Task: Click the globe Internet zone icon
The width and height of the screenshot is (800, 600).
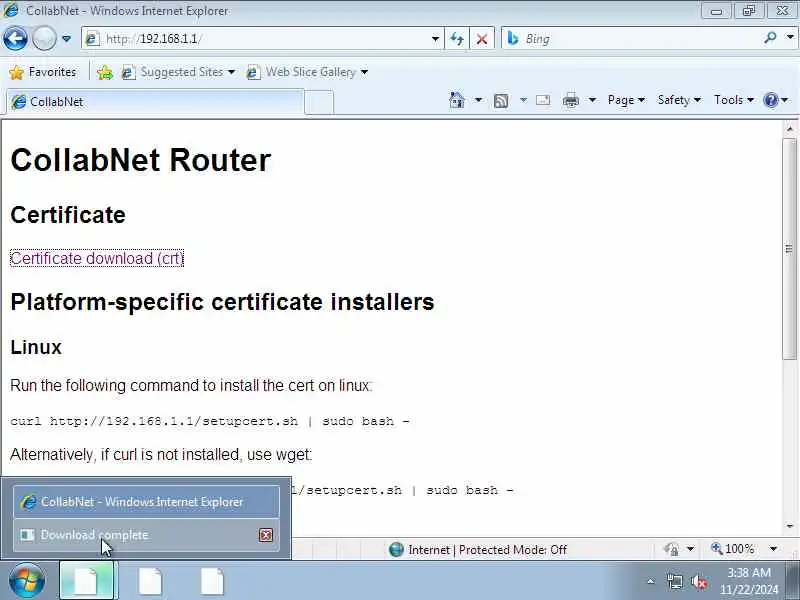Action: [396, 549]
